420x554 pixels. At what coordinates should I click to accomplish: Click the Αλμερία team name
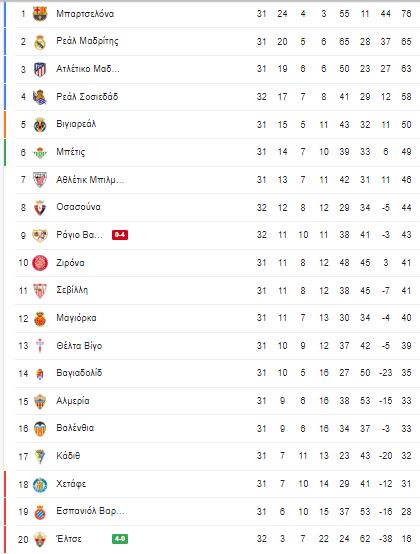[73, 401]
